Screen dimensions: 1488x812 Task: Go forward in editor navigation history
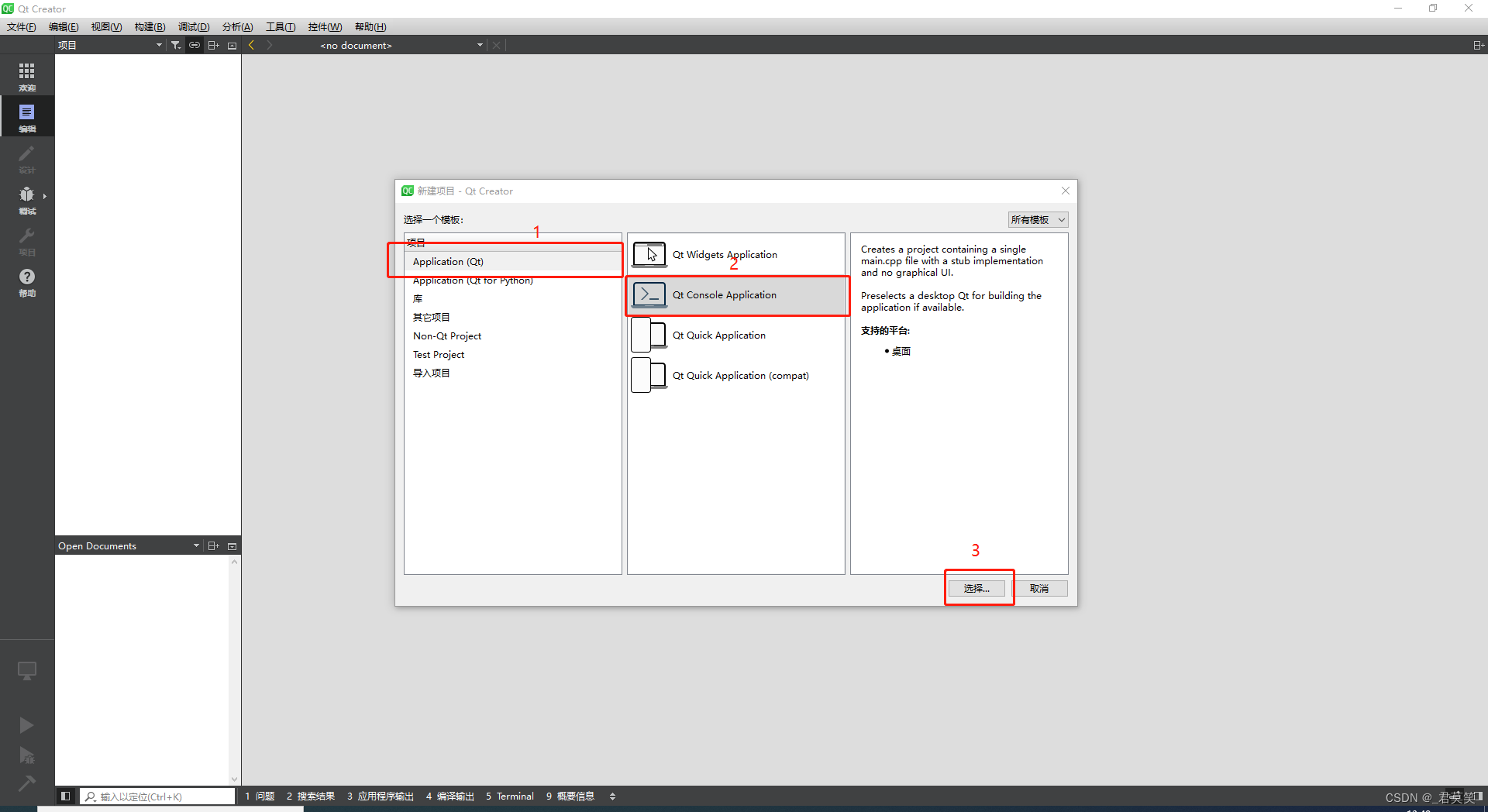pos(269,45)
